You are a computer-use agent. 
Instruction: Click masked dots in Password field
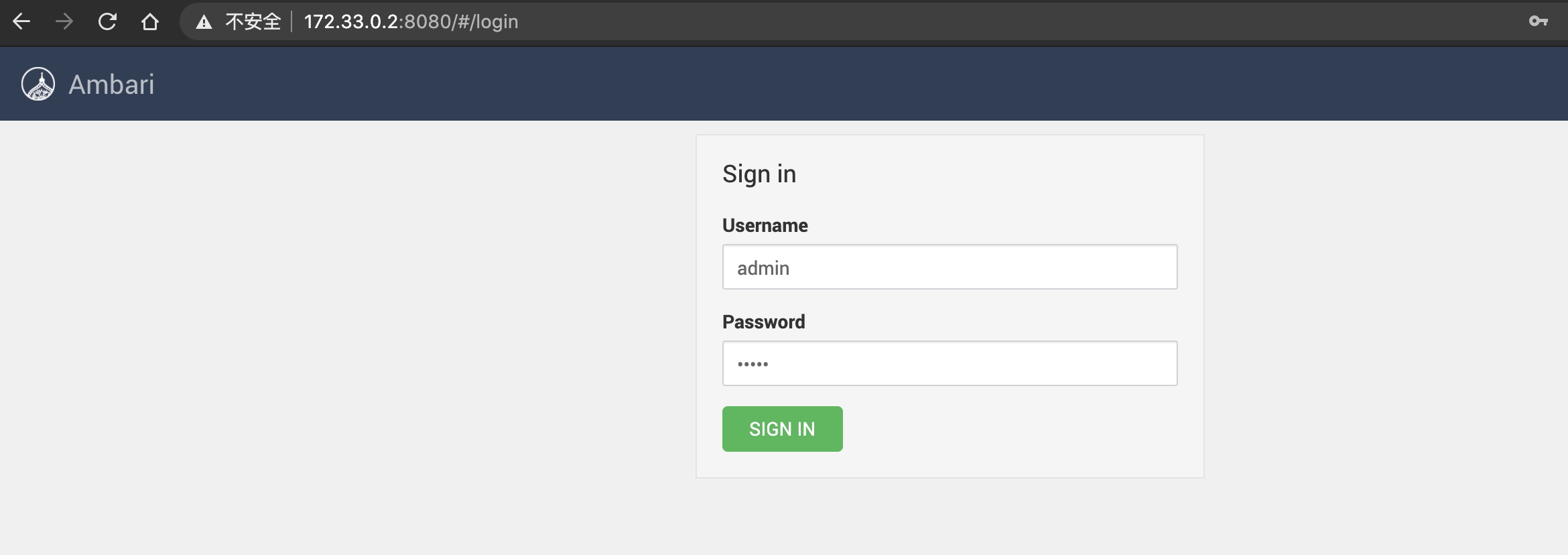tap(753, 364)
